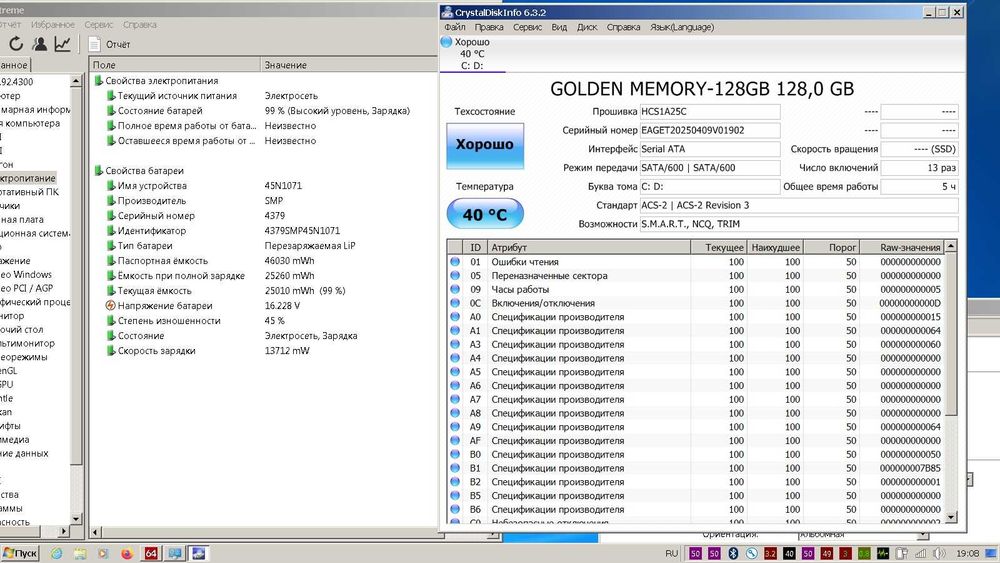Switch to CrystalDiskInfo taskbar button
1000x563 pixels.
(x=198, y=553)
